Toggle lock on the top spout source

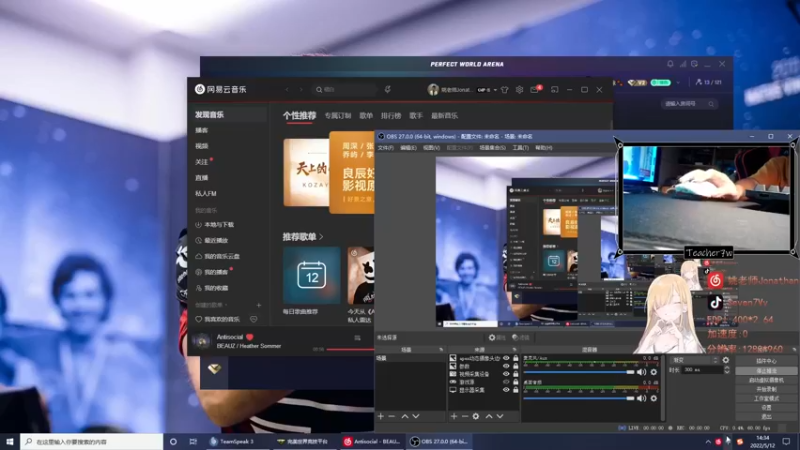tap(516, 358)
